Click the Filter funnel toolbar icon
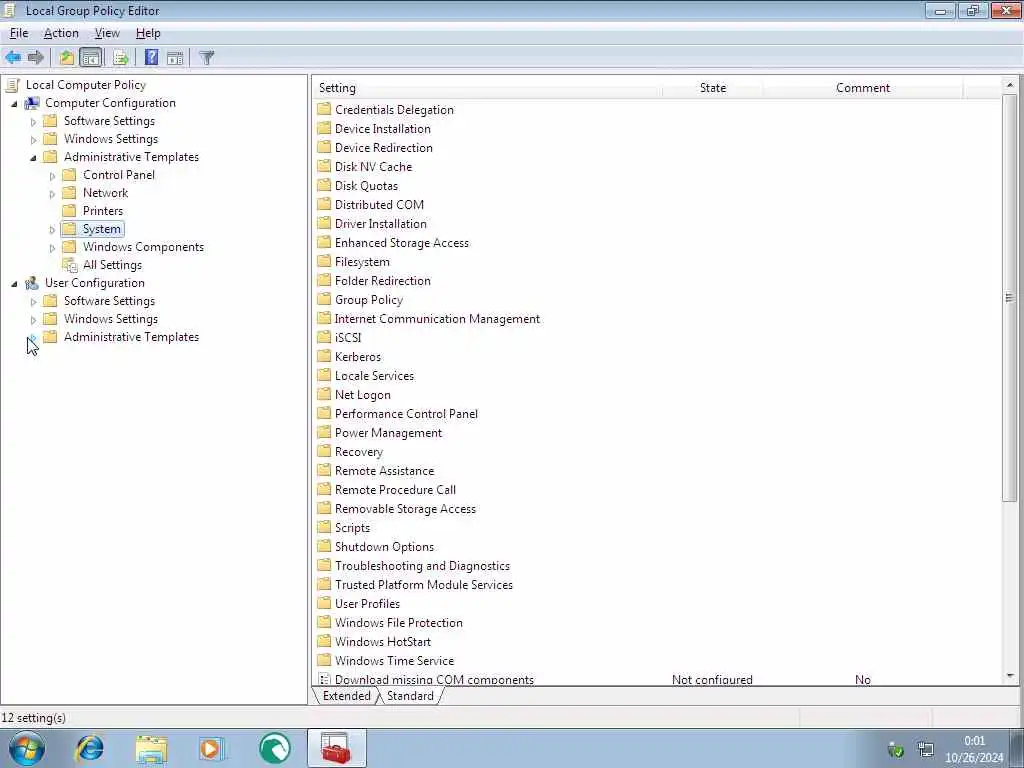 point(206,57)
